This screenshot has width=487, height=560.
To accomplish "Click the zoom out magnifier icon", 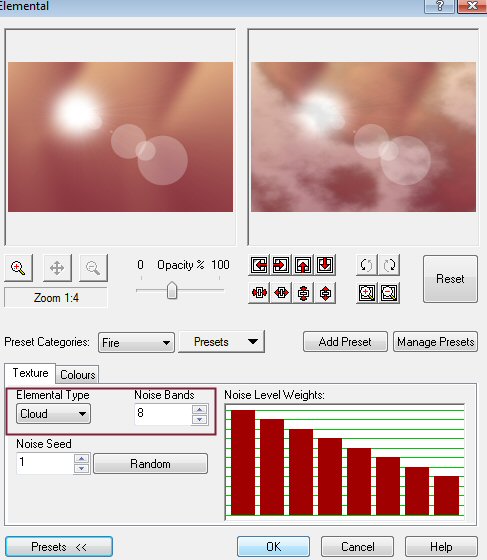I will tap(93, 268).
